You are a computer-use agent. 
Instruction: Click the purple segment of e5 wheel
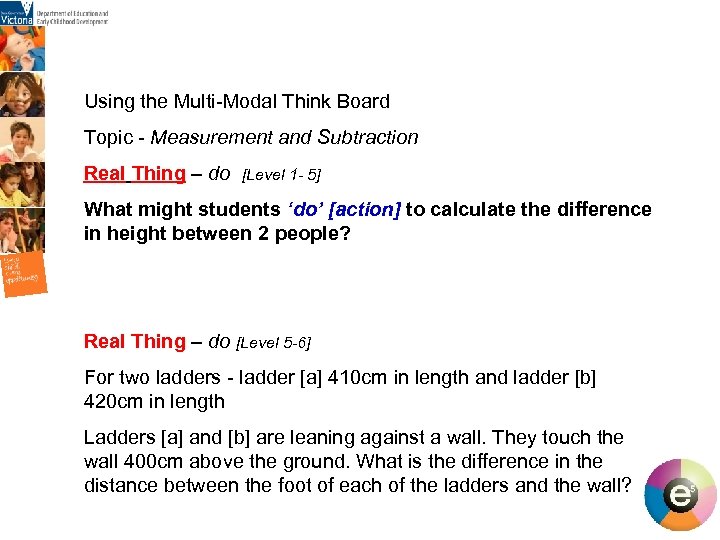click(662, 472)
